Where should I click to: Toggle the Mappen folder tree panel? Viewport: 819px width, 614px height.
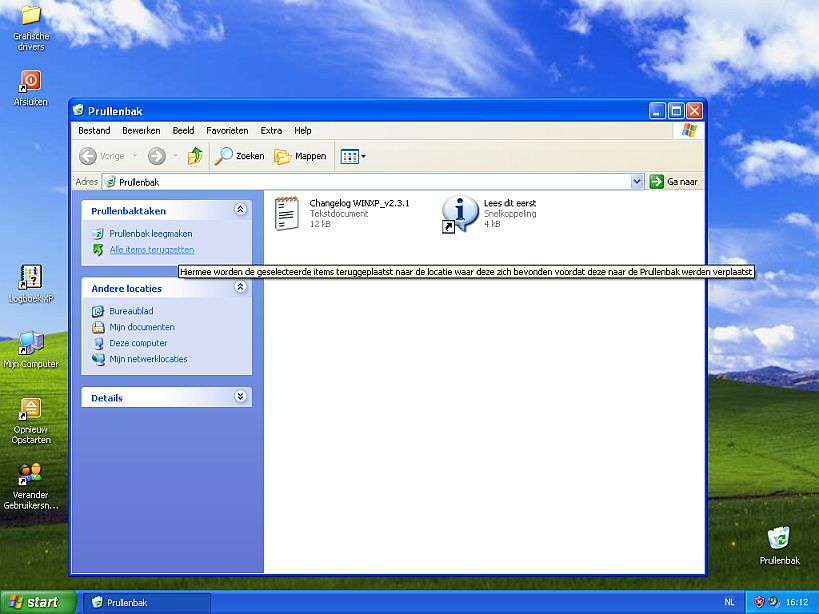[x=299, y=156]
